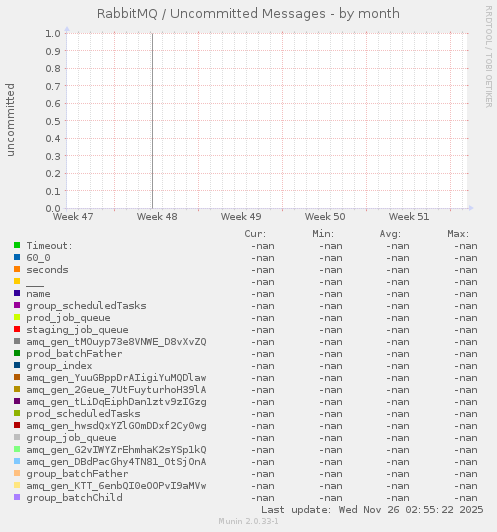Click the 'prod_batchFather' legend label

(74, 354)
